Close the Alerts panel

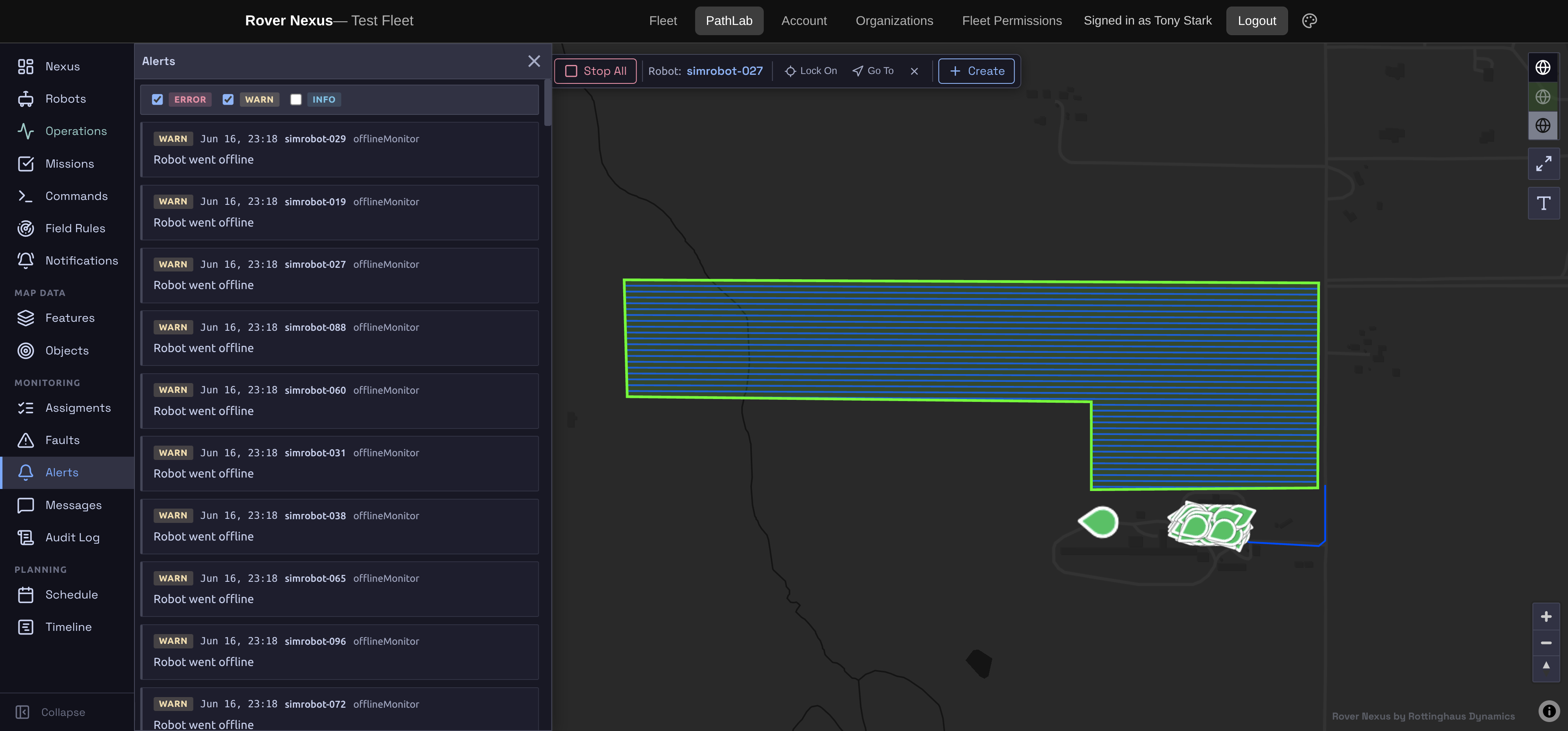click(x=534, y=61)
